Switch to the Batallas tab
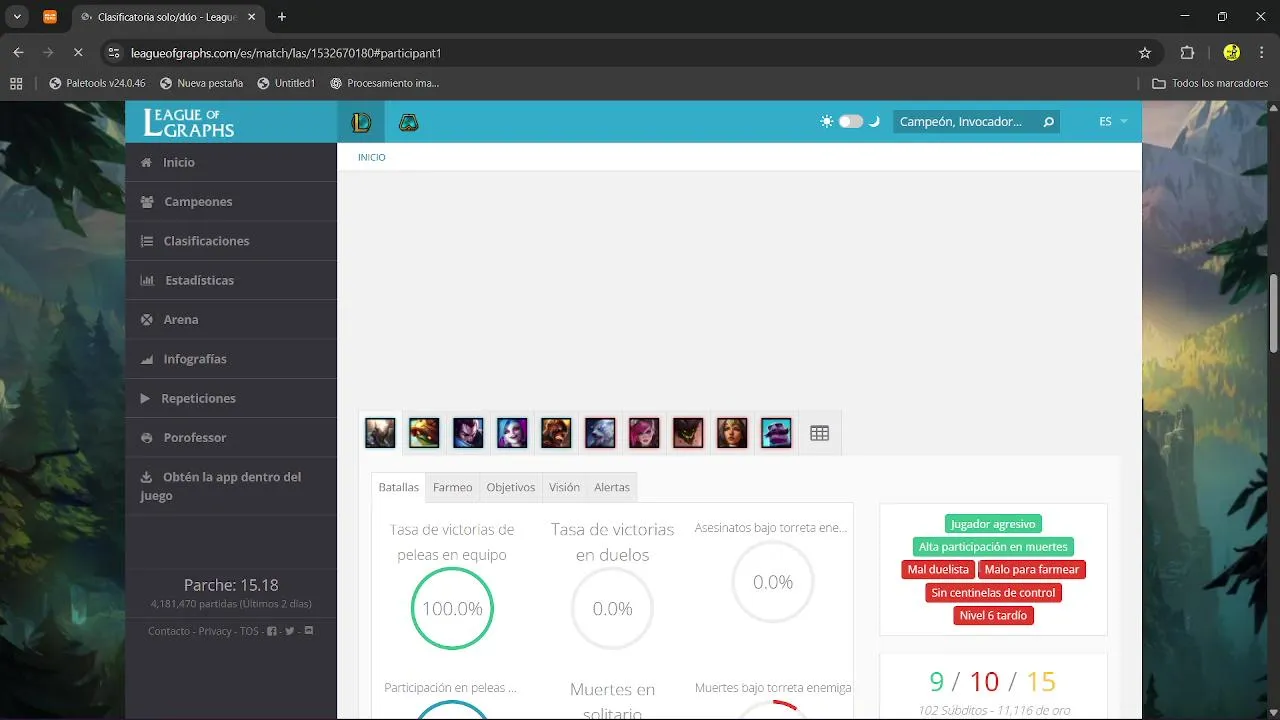Screen dimensions: 1280x720 [398, 487]
